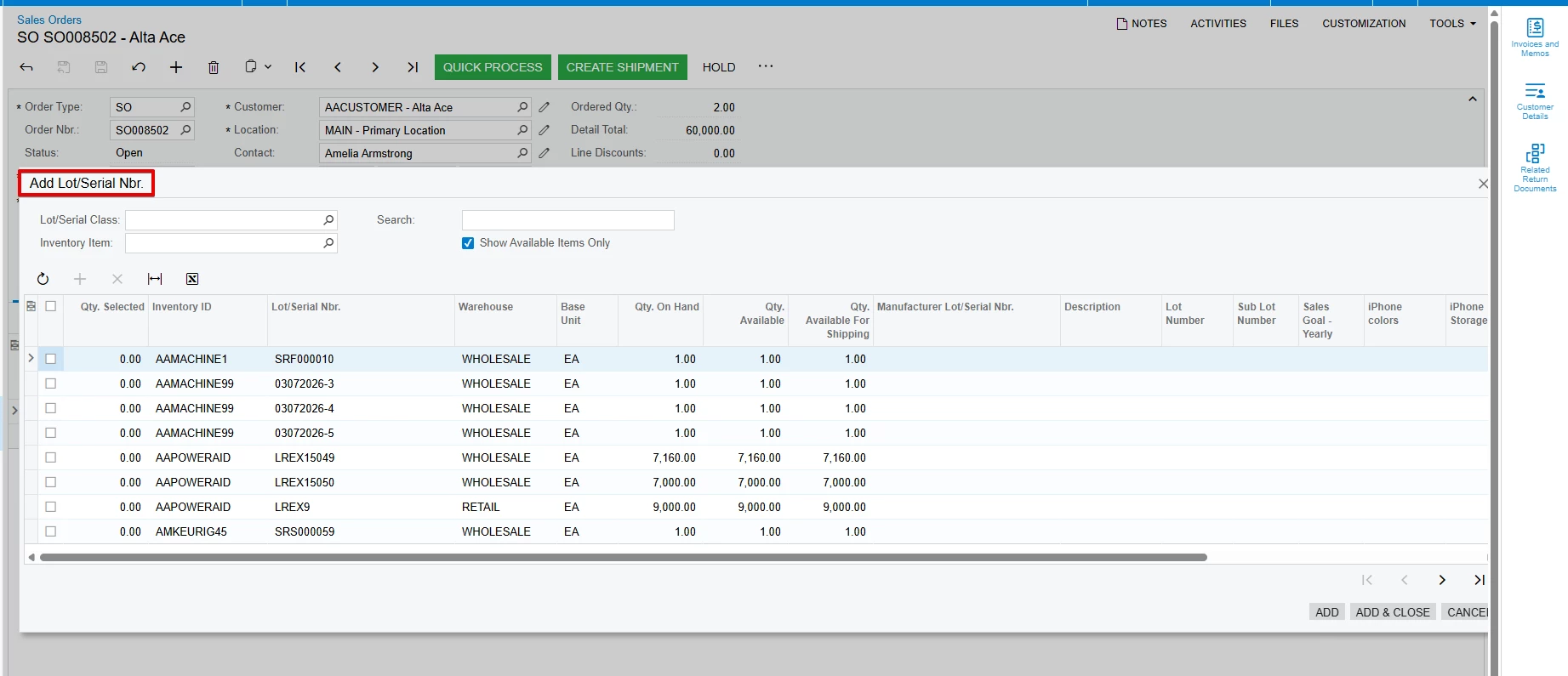Go to the last sales order record
Viewport: 1568px width, 676px height.
pos(413,67)
